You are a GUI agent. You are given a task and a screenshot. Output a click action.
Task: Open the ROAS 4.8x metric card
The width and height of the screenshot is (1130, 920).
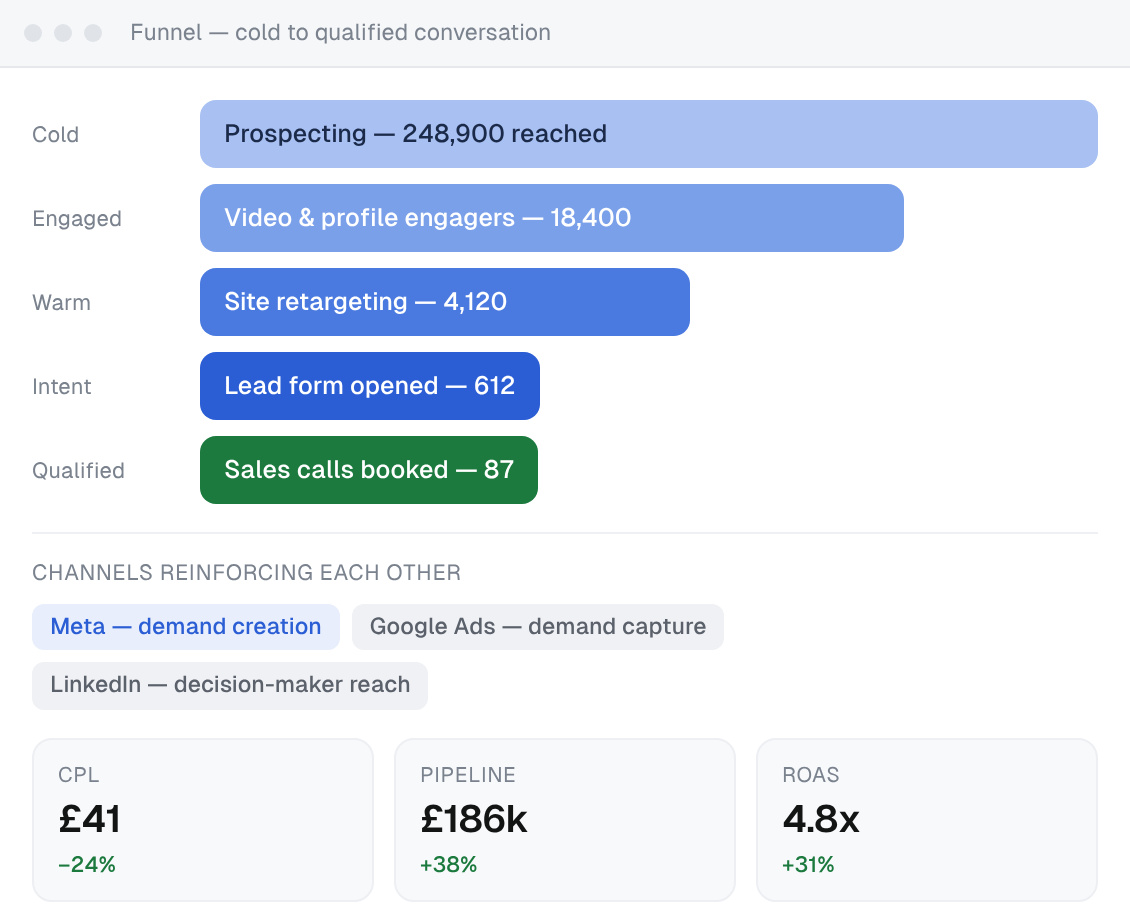coord(927,820)
